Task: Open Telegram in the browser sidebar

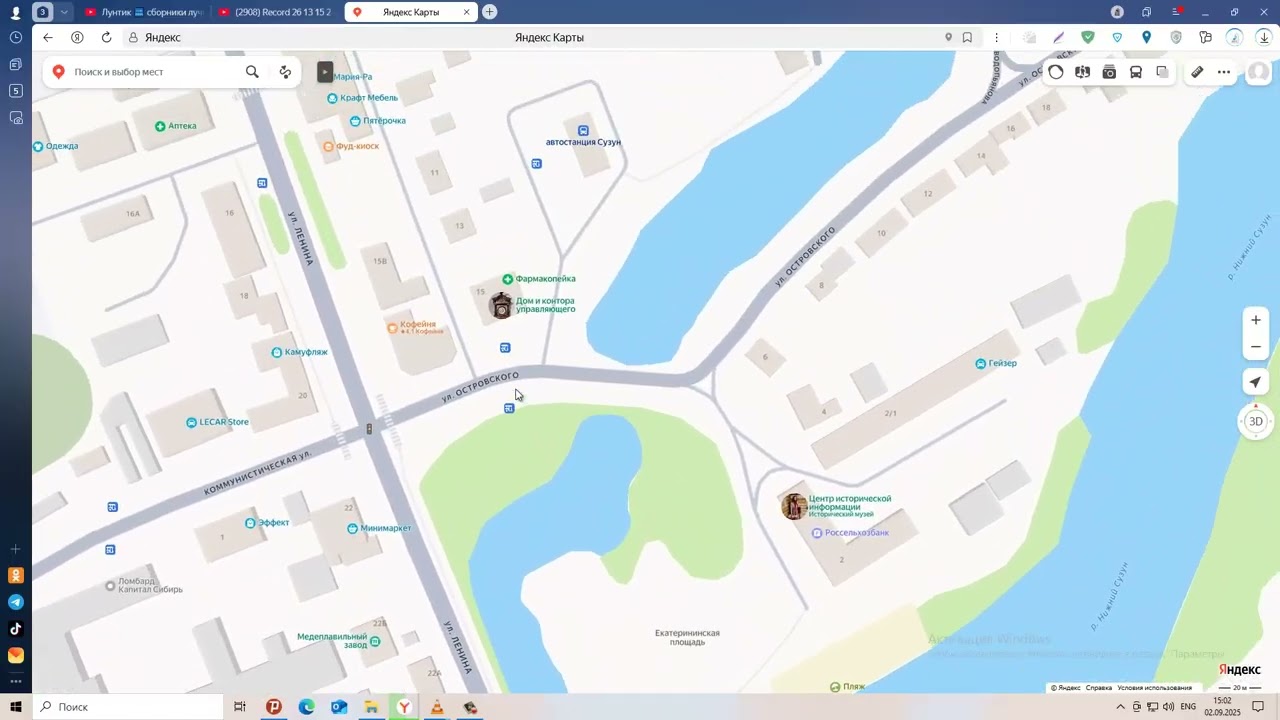Action: (16, 602)
